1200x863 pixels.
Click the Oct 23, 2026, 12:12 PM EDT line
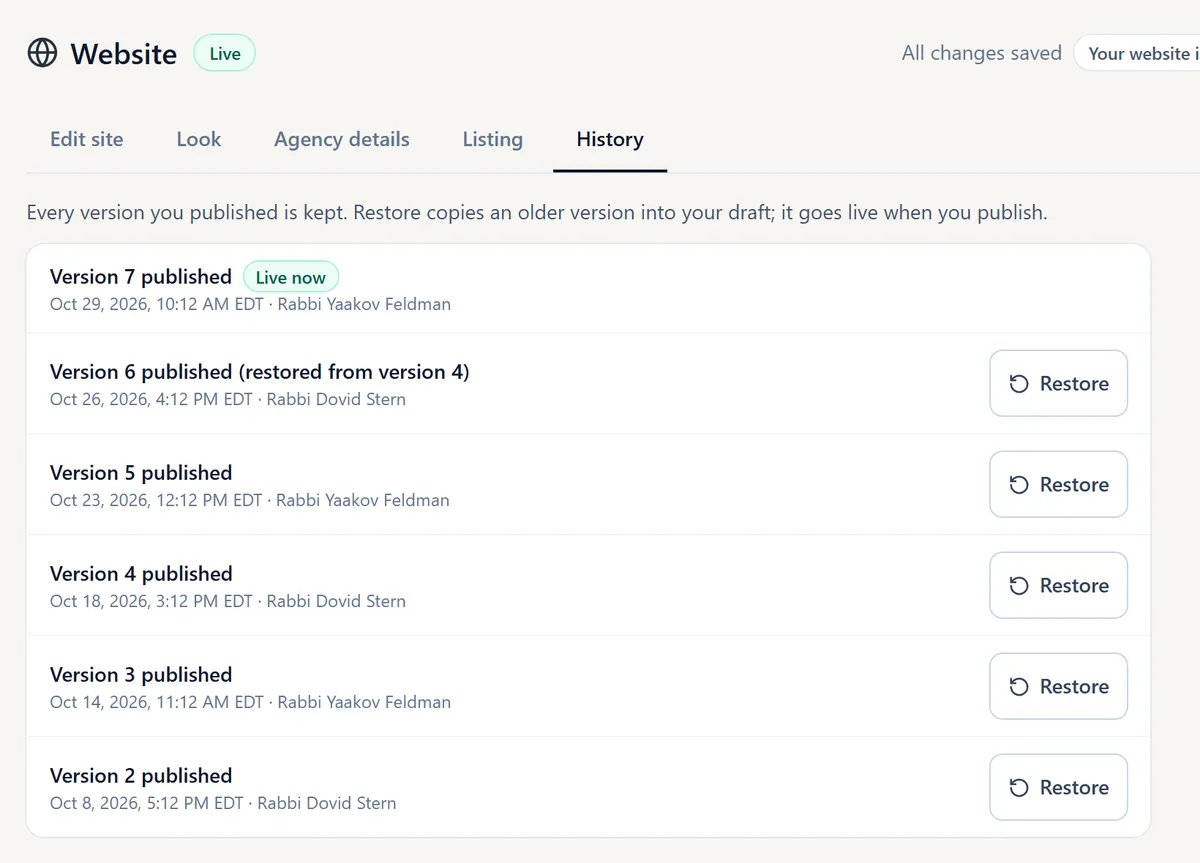tap(250, 500)
